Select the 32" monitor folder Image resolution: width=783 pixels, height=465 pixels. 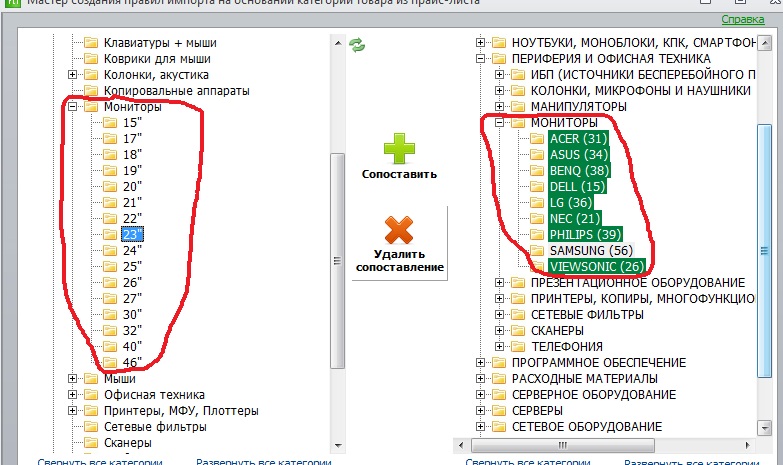(x=132, y=331)
